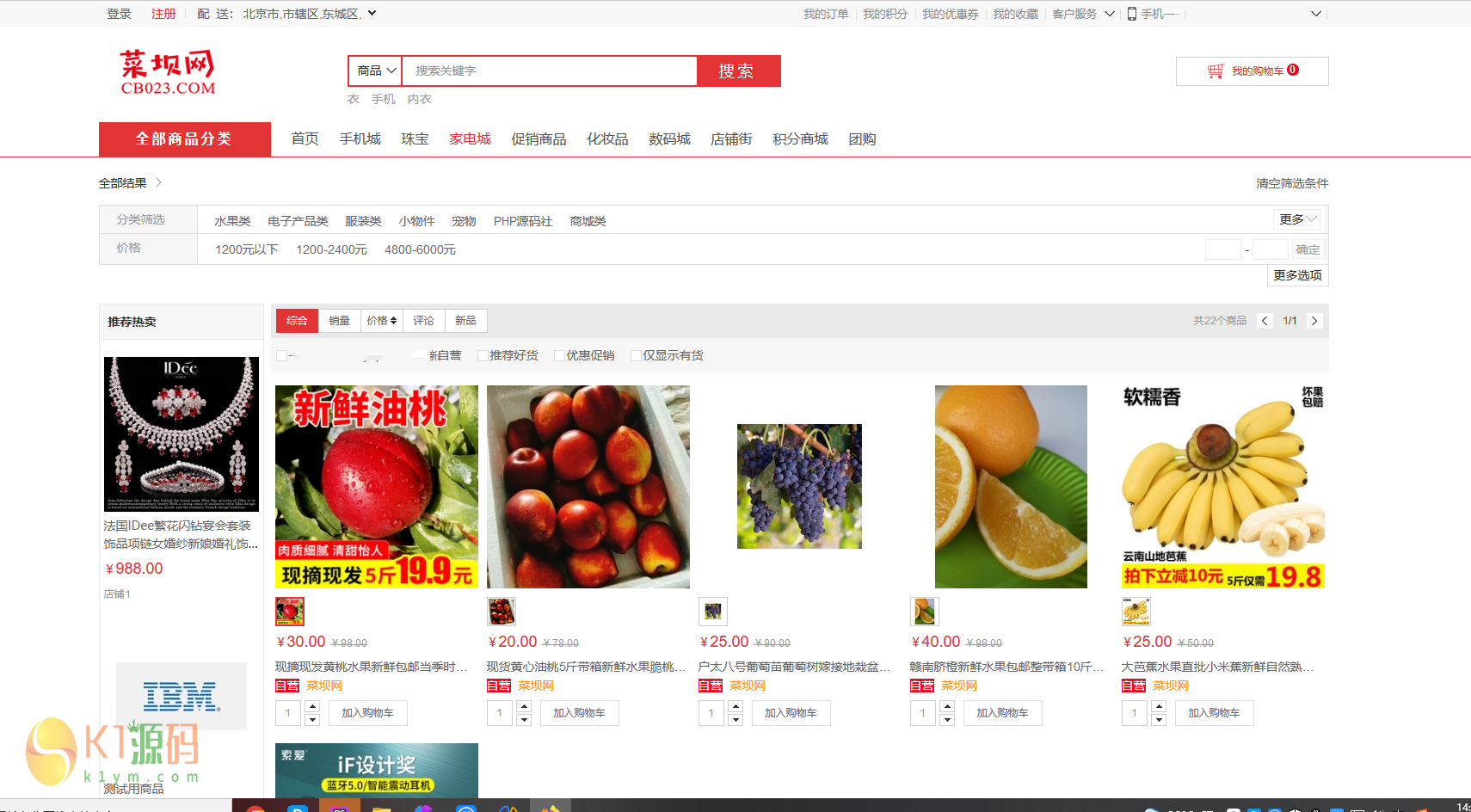Click the 清空筛选条件 link
Image resolution: width=1471 pixels, height=812 pixels.
pyautogui.click(x=1292, y=183)
